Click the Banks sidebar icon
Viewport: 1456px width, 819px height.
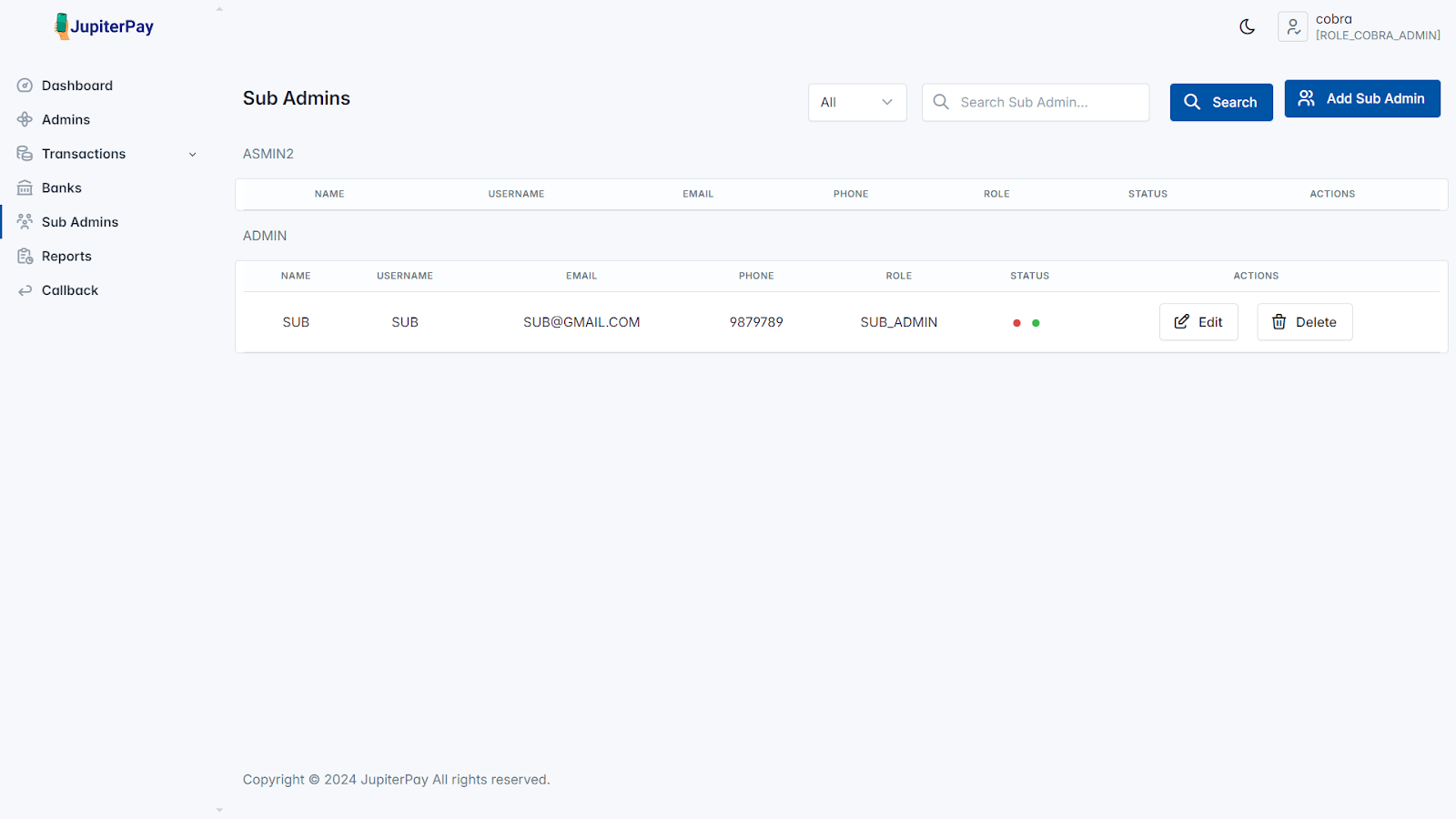click(x=25, y=188)
